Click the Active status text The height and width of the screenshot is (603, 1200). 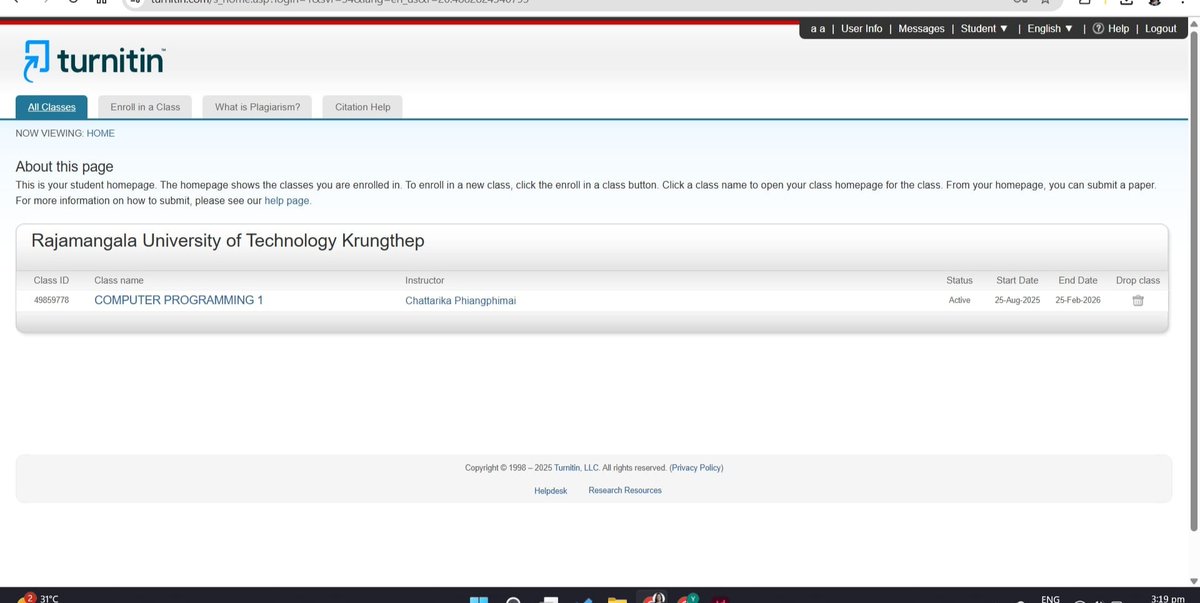click(959, 300)
